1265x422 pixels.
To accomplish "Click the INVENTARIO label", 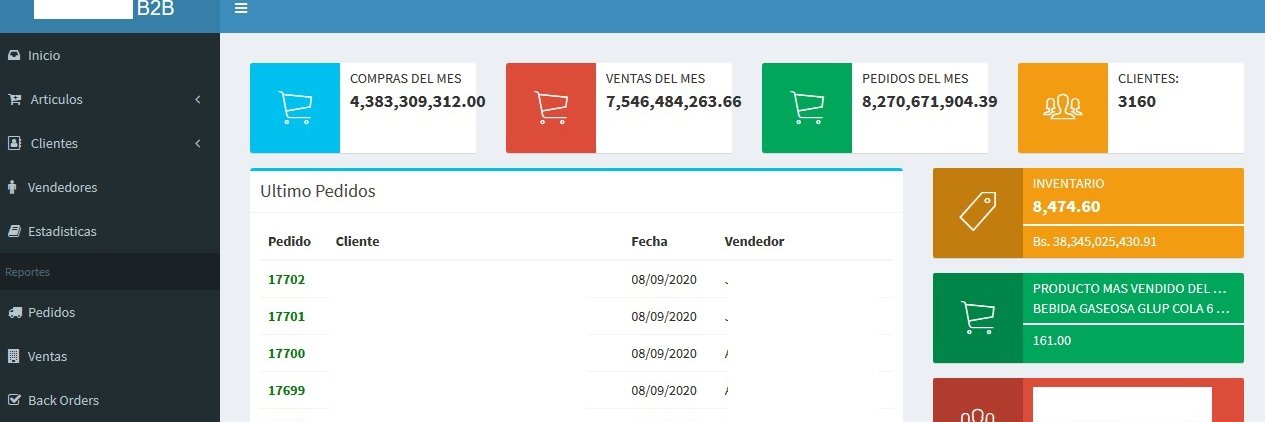I will [x=1068, y=184].
